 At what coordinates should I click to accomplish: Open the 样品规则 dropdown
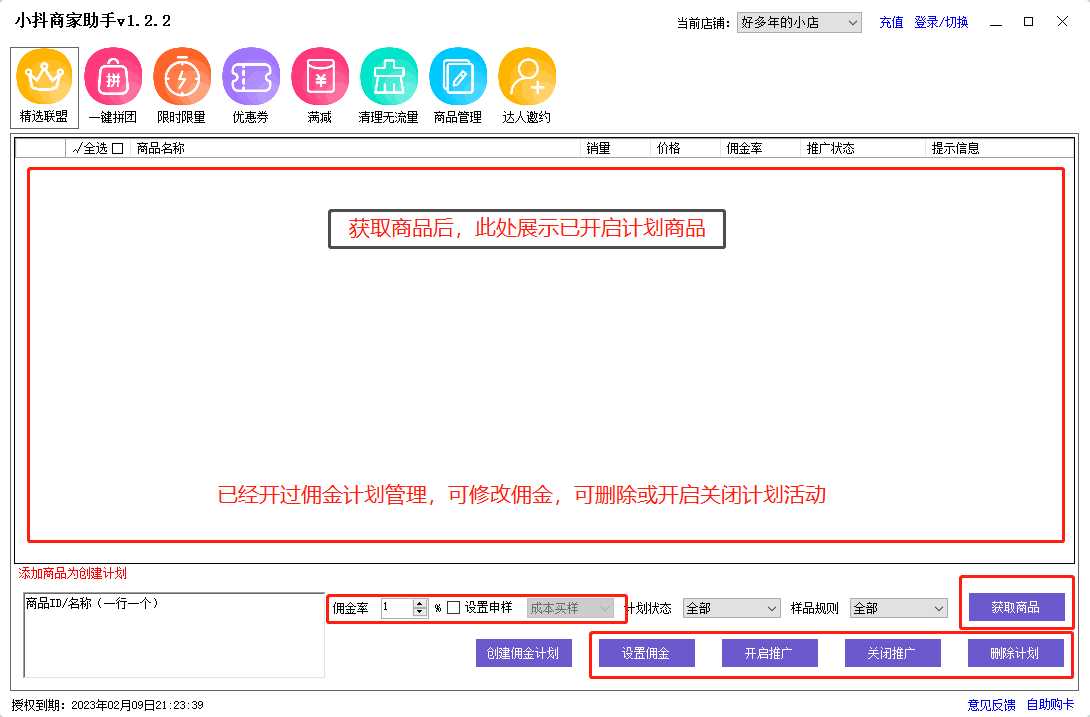coord(898,607)
